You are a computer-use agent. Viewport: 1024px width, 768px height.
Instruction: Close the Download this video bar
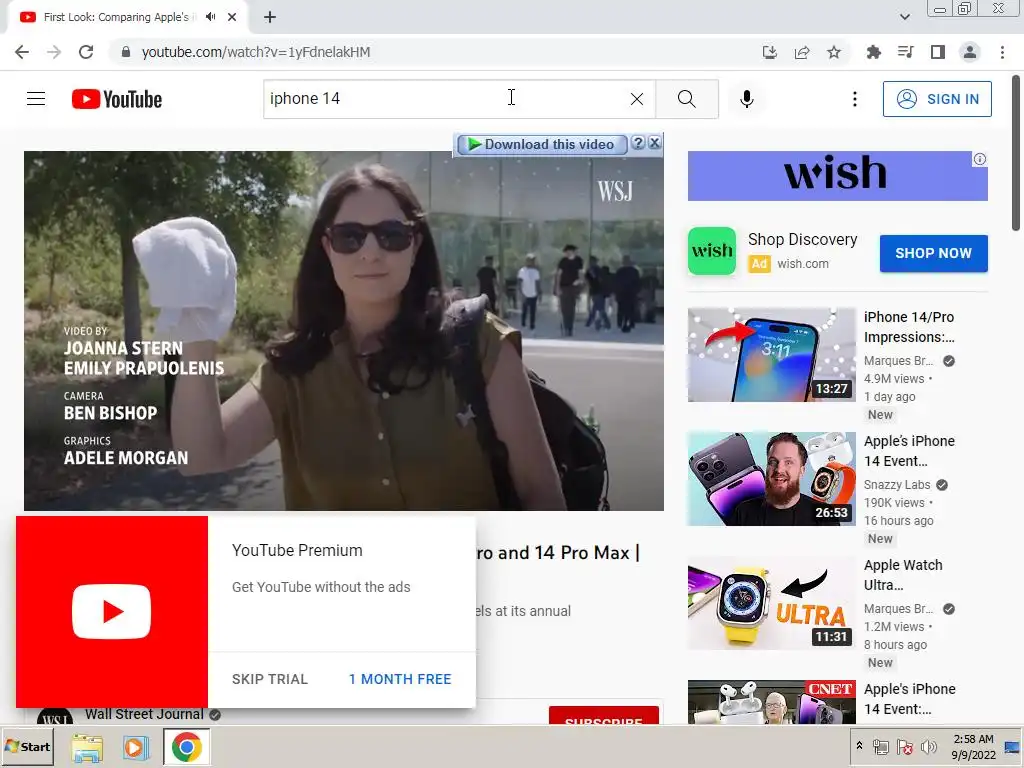[654, 143]
